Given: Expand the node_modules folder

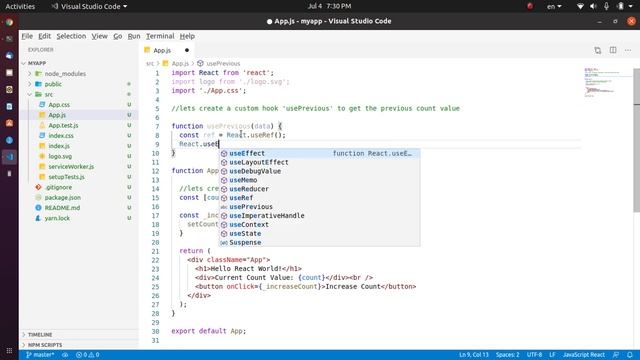Looking at the screenshot, I should (x=65, y=73).
